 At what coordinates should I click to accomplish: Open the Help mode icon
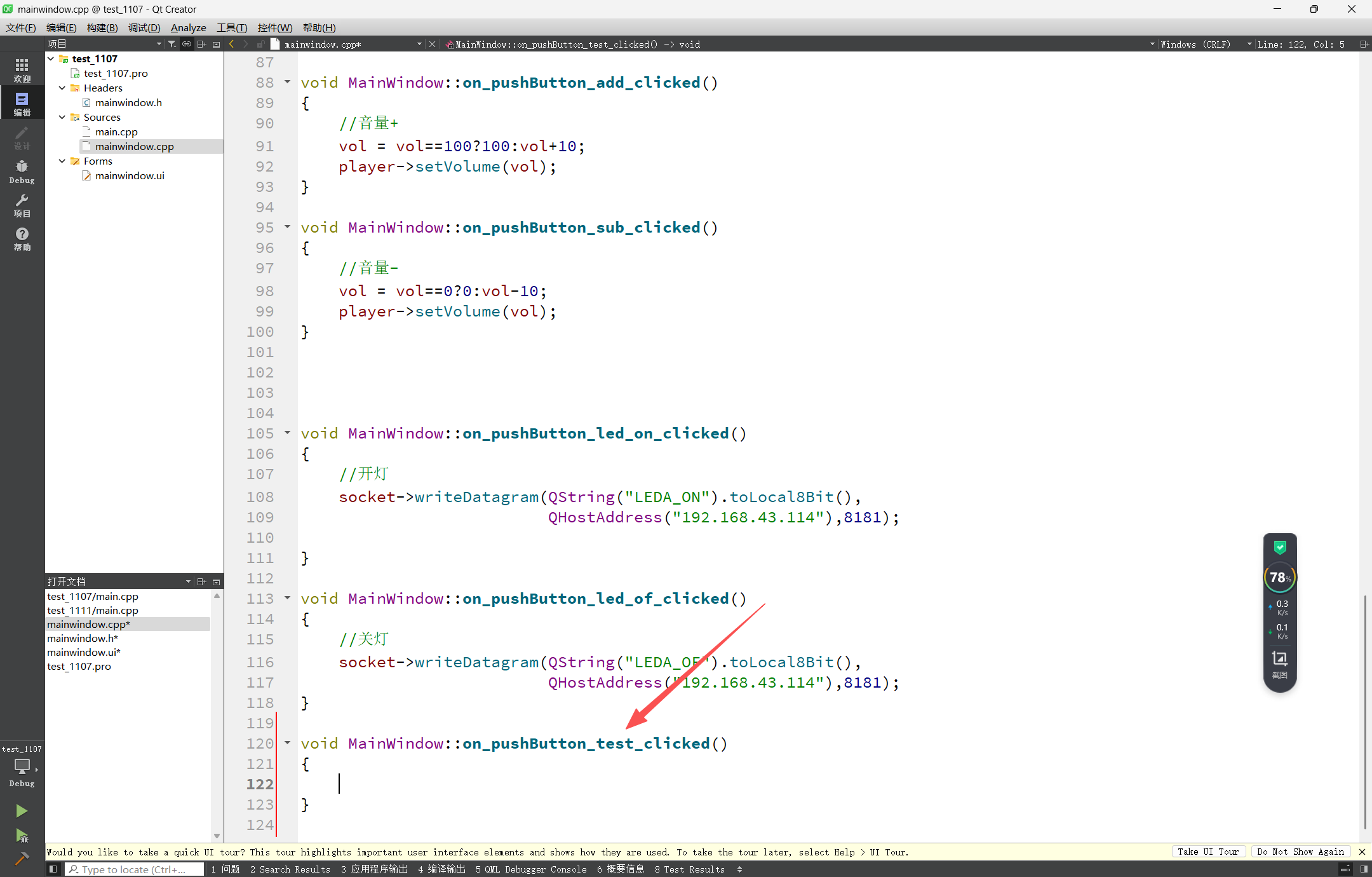(22, 238)
